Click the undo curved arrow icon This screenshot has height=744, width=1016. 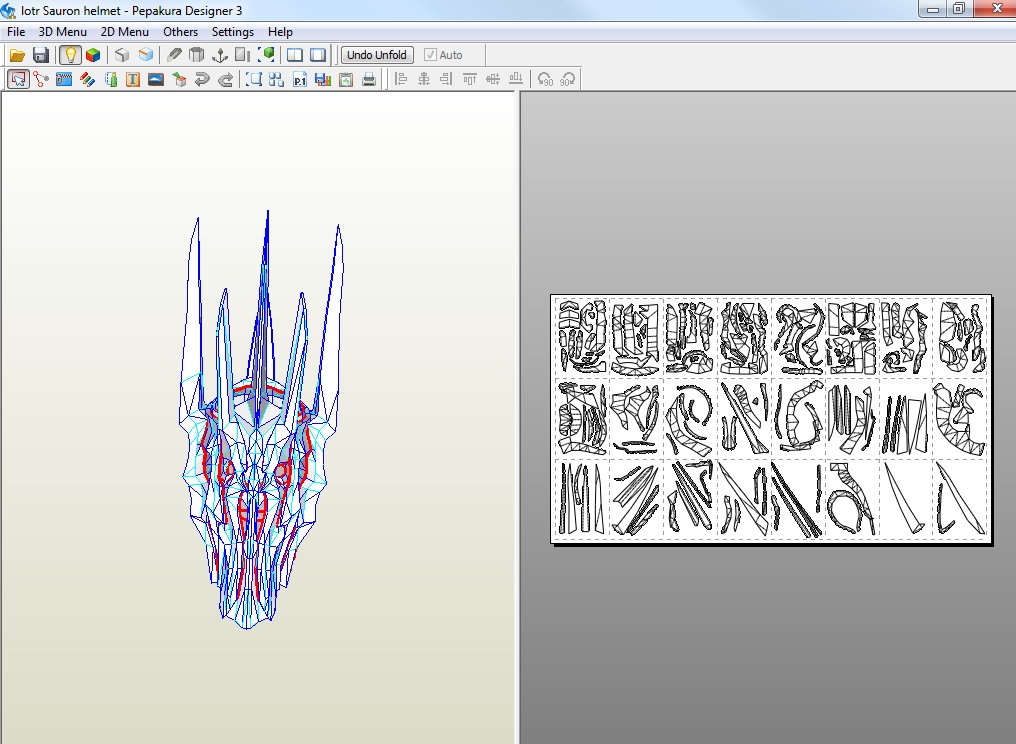202,80
